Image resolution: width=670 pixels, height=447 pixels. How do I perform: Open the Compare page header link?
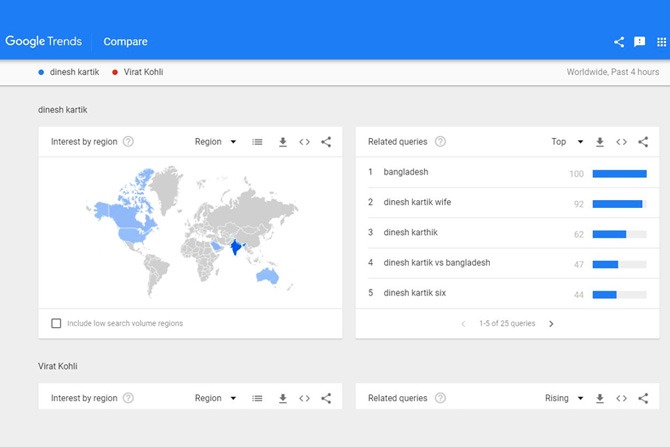pyautogui.click(x=125, y=41)
